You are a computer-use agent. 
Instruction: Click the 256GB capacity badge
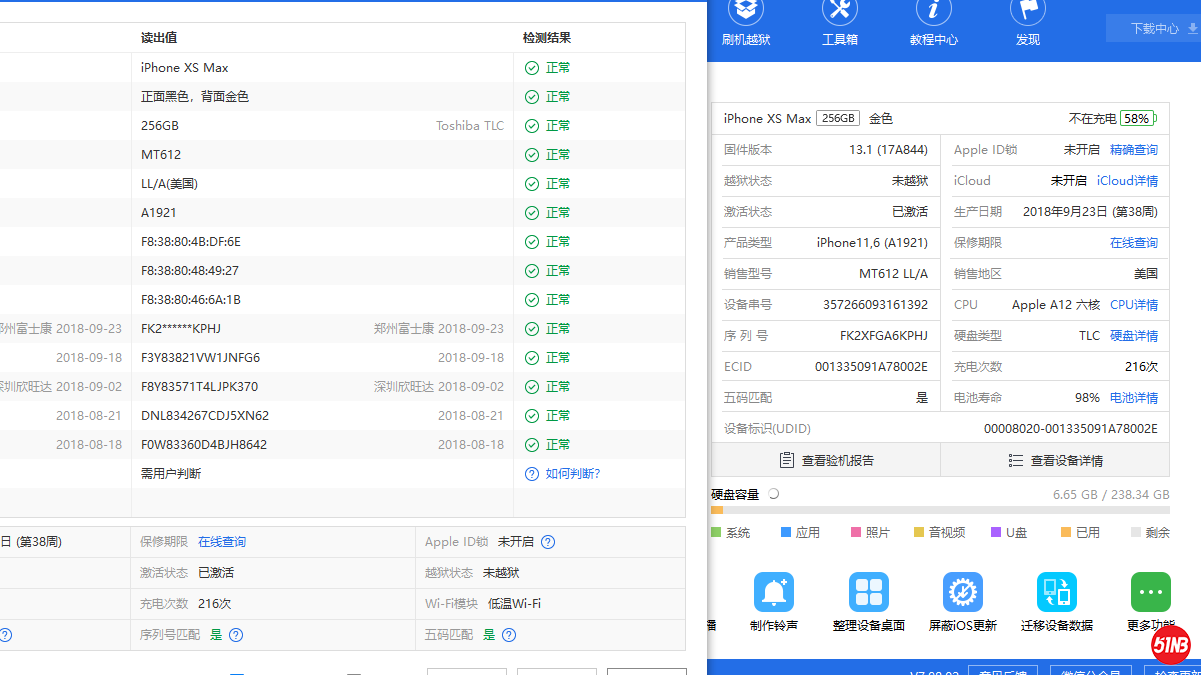(837, 118)
